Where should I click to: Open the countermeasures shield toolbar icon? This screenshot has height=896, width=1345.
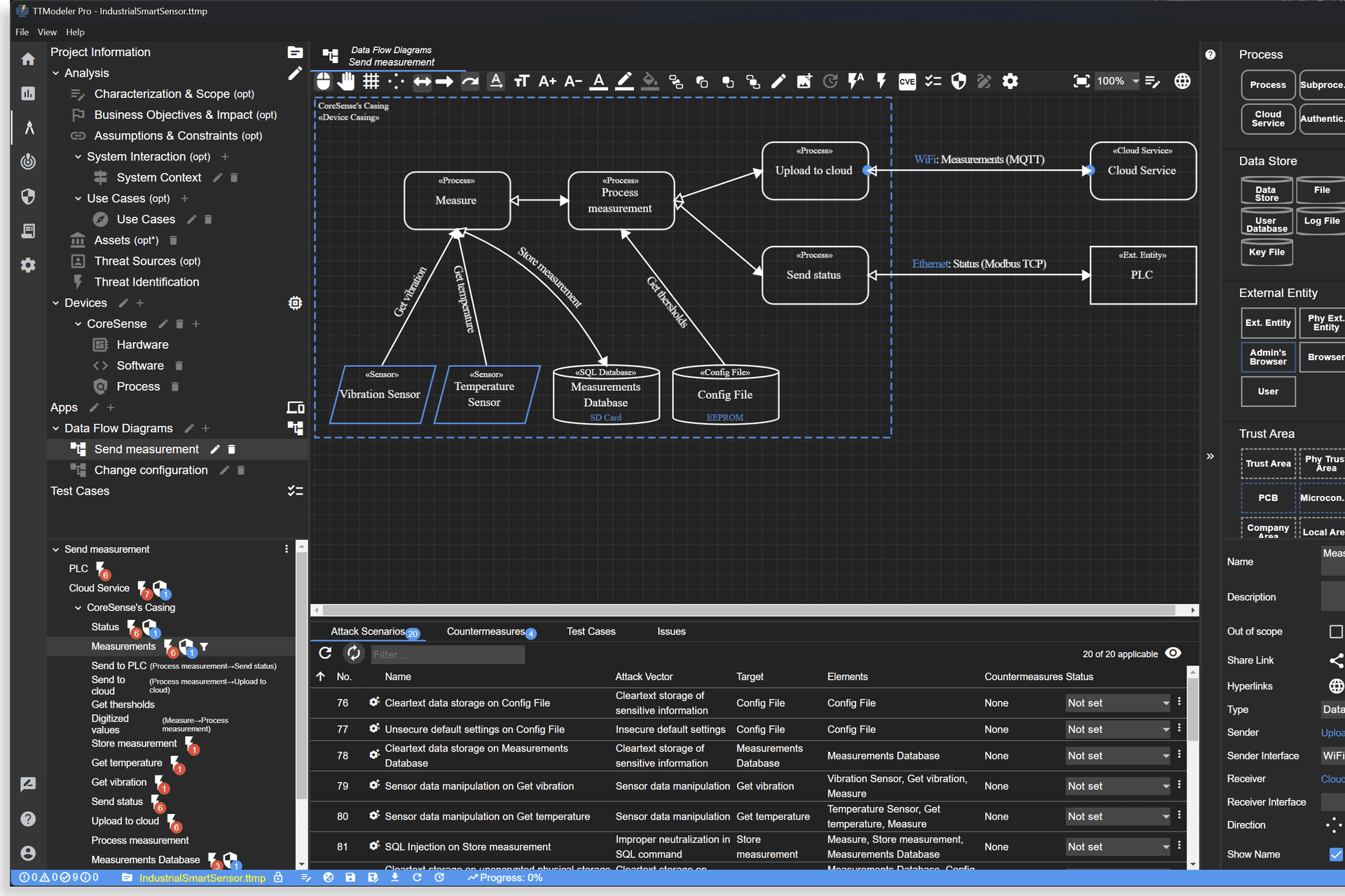[958, 81]
